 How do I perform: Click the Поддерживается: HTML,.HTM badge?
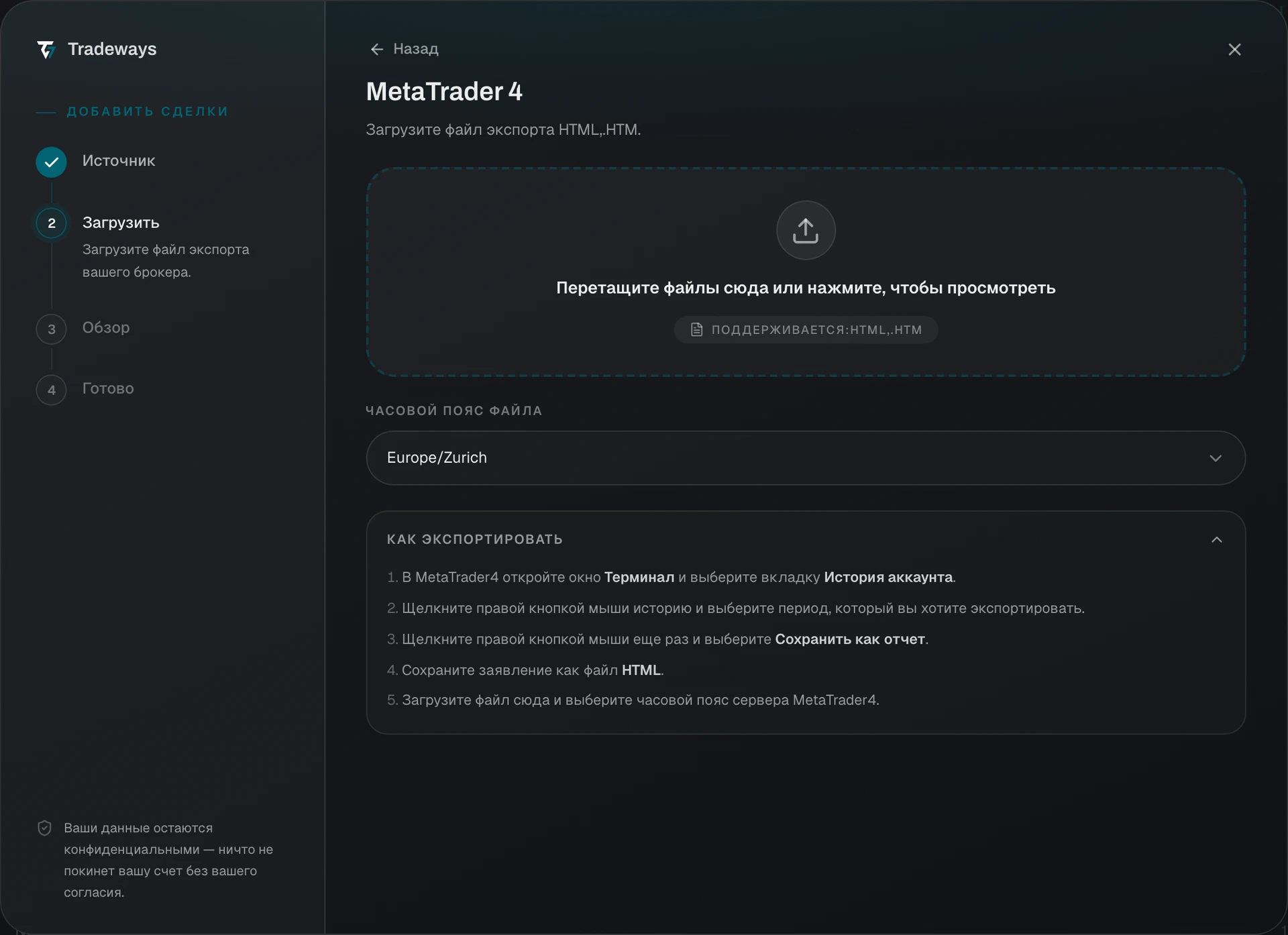(806, 330)
